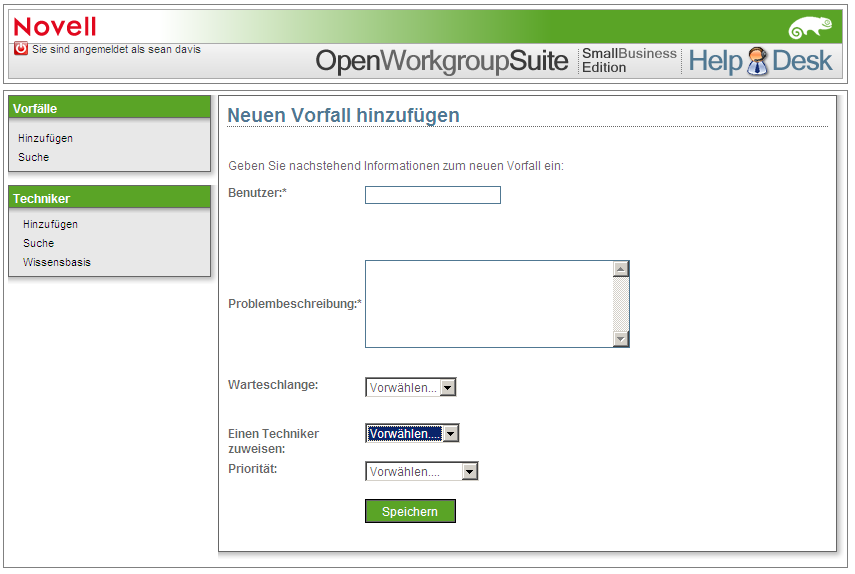This screenshot has height=574, width=855.
Task: Click the Speichern button
Action: (x=410, y=511)
